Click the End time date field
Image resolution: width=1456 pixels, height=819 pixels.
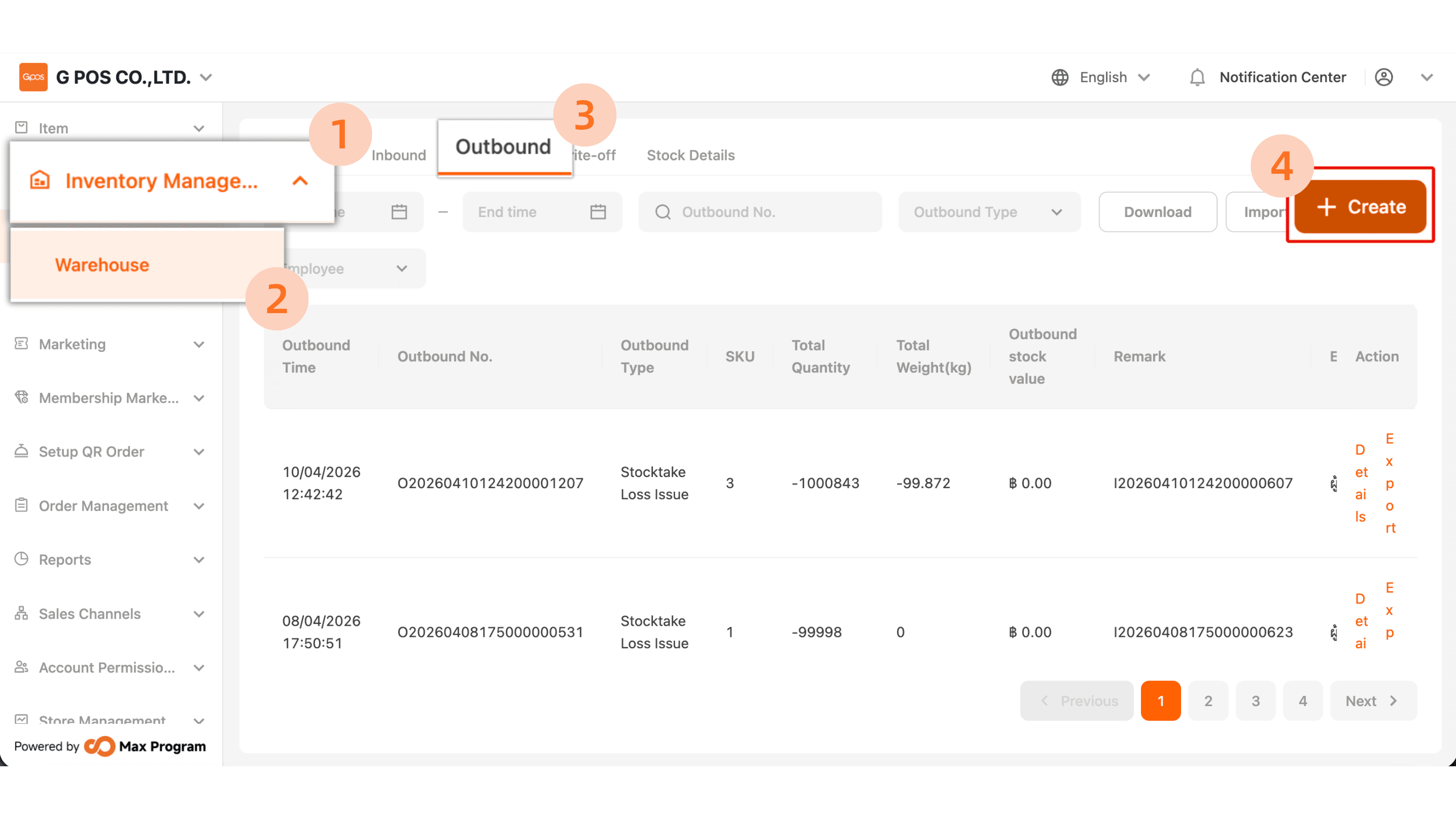click(x=542, y=212)
